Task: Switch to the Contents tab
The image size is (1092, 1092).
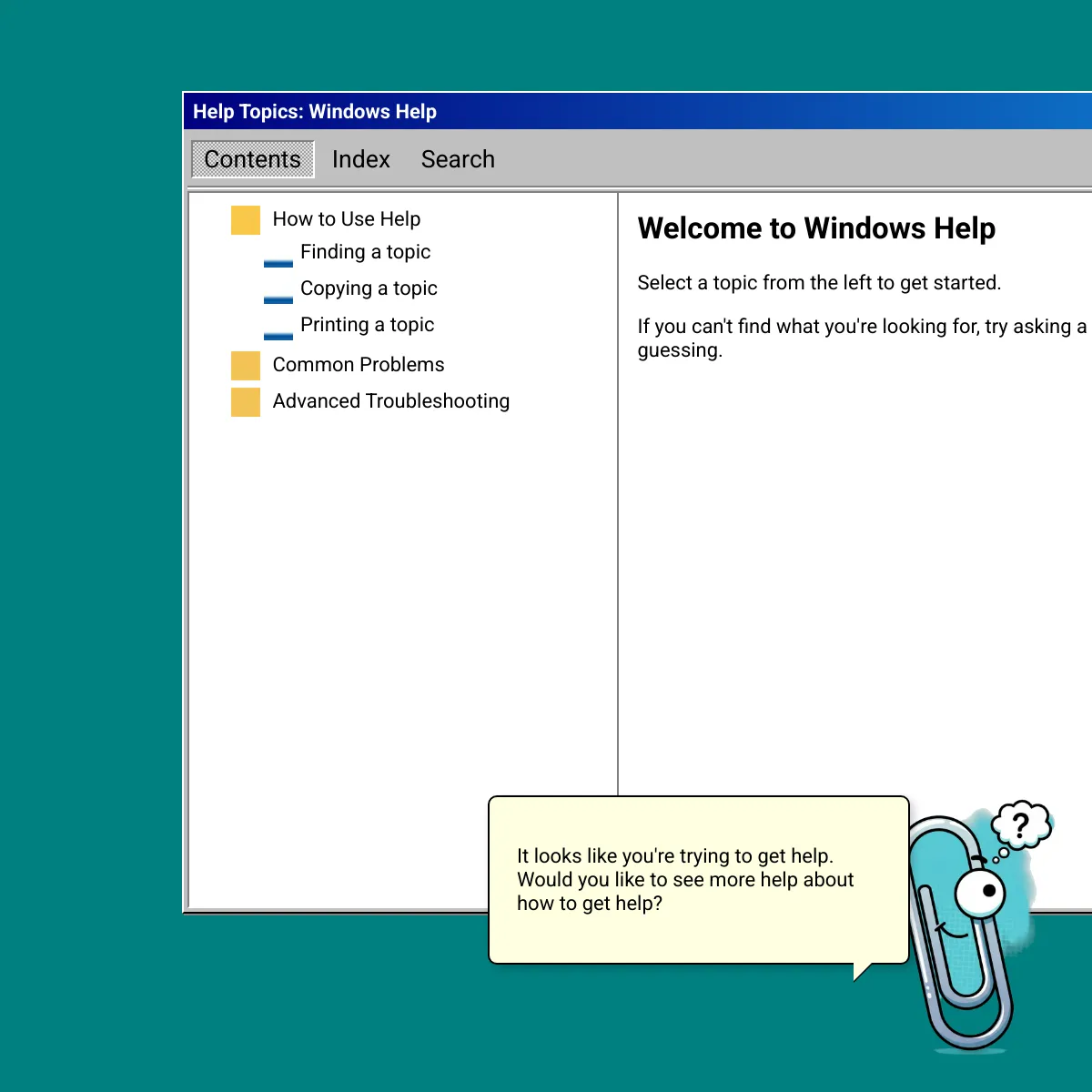Action: click(x=253, y=159)
